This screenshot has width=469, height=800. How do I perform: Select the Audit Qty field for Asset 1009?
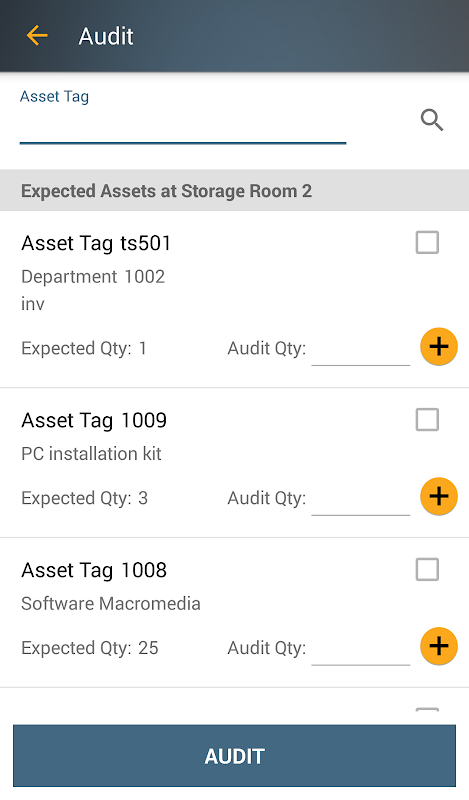pyautogui.click(x=361, y=501)
